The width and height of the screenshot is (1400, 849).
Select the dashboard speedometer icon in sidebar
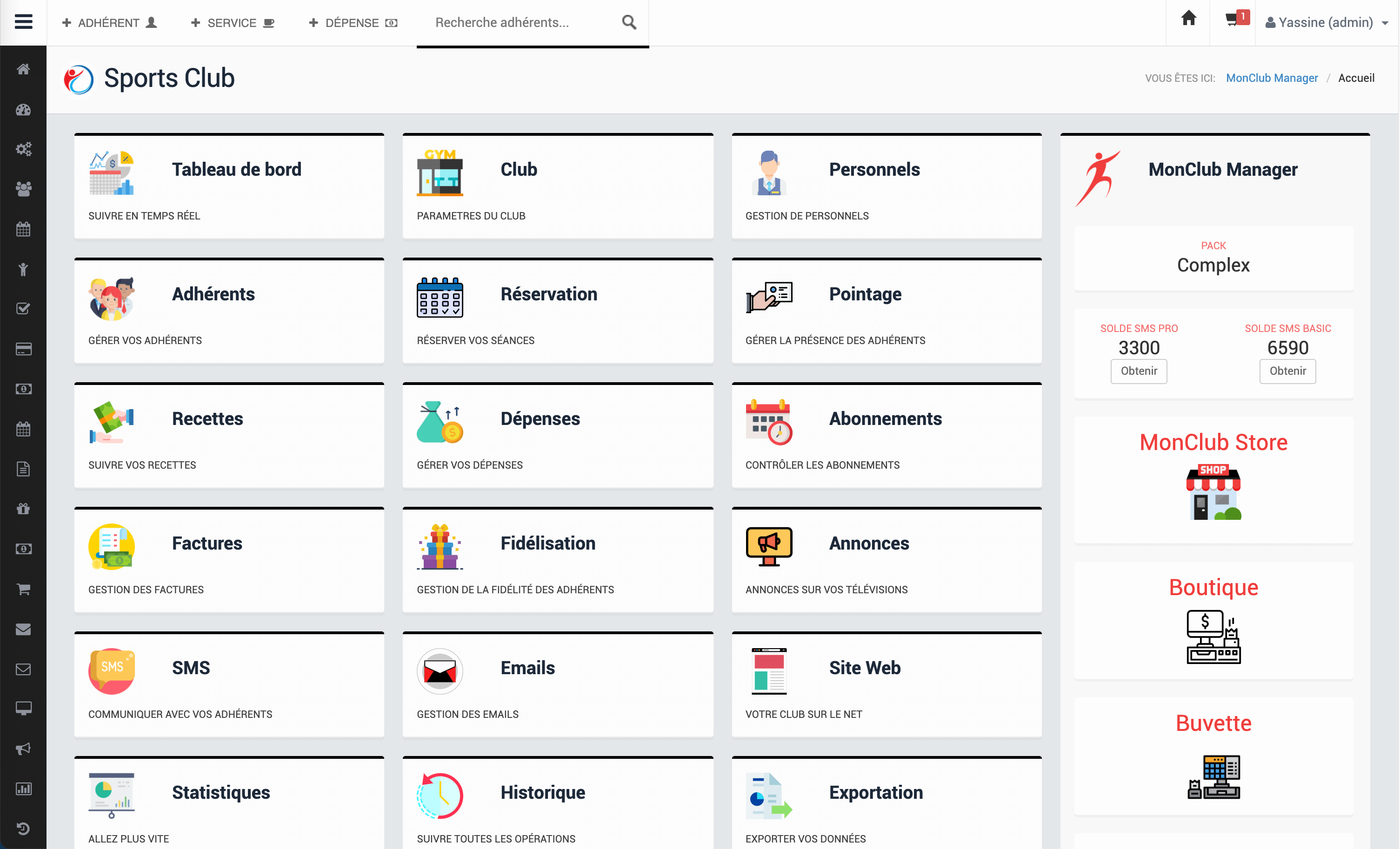(x=23, y=110)
